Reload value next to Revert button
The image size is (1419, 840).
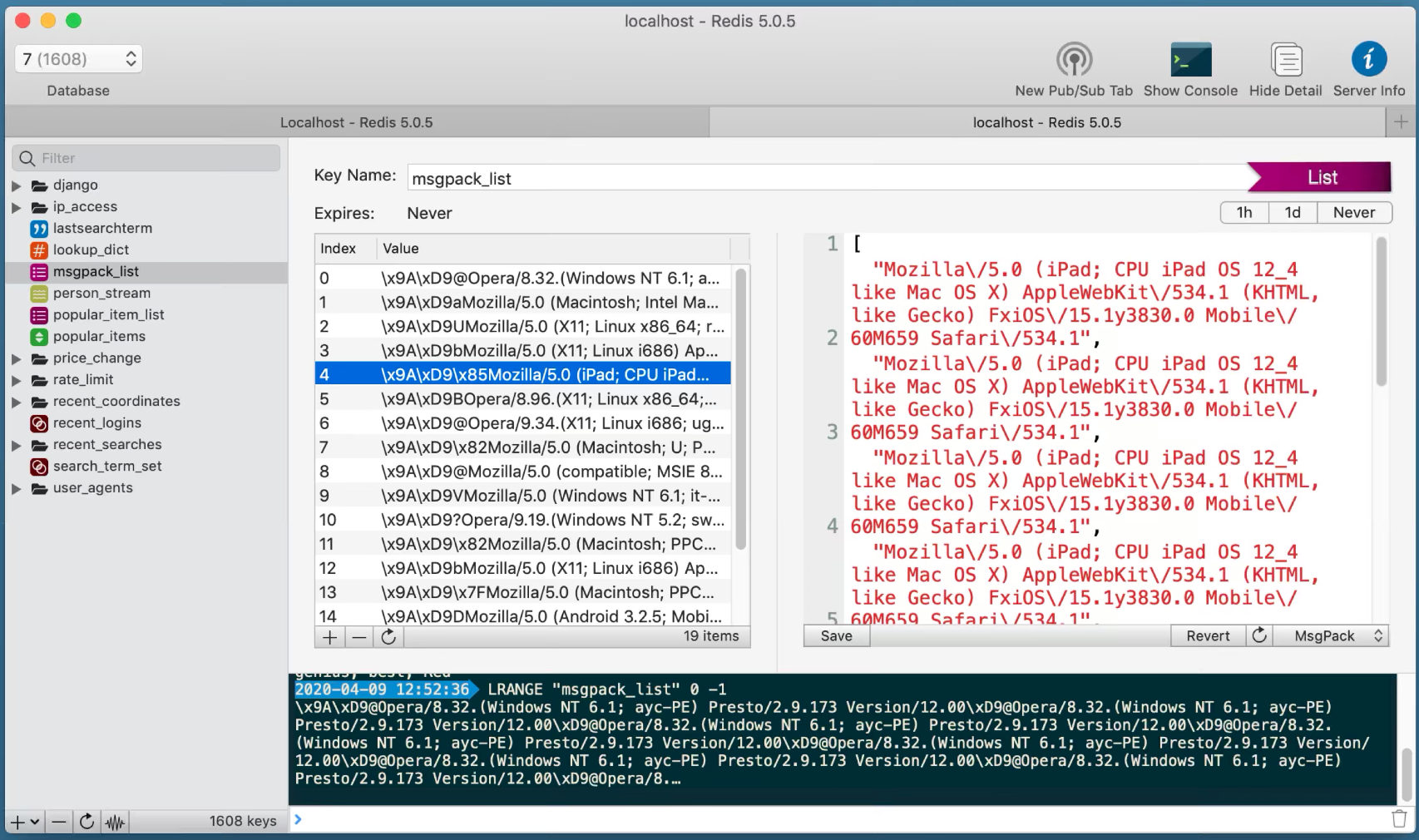point(1259,635)
